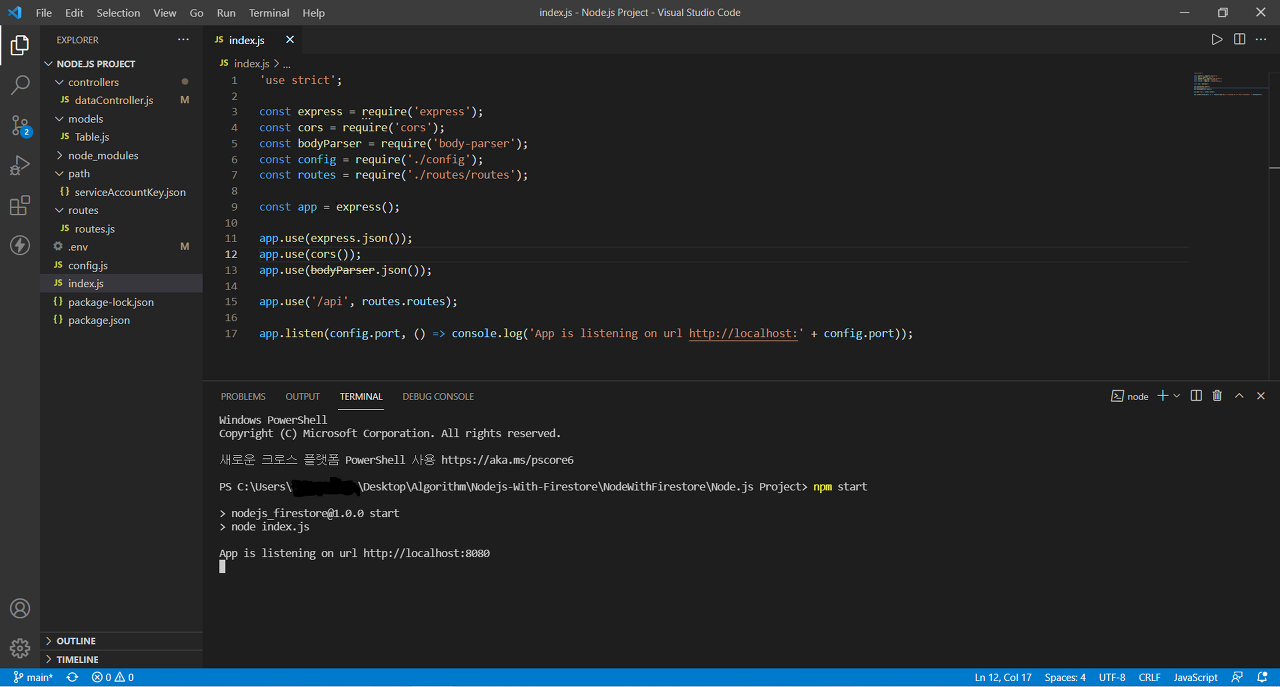This screenshot has width=1280, height=687.
Task: Click Ln 12, Col 17 in the status bar
Action: [x=1003, y=677]
